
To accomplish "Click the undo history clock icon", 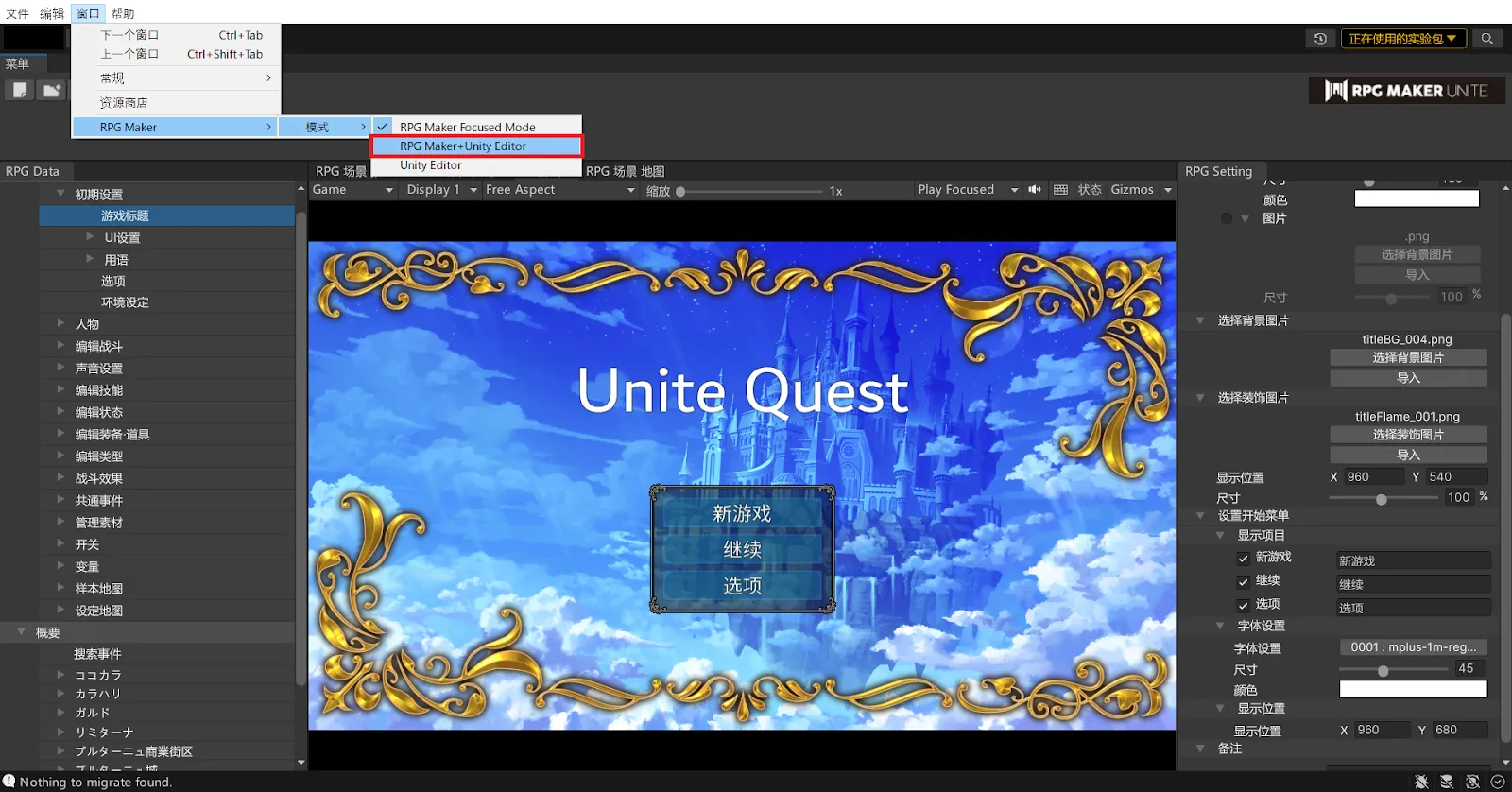I will click(x=1320, y=39).
